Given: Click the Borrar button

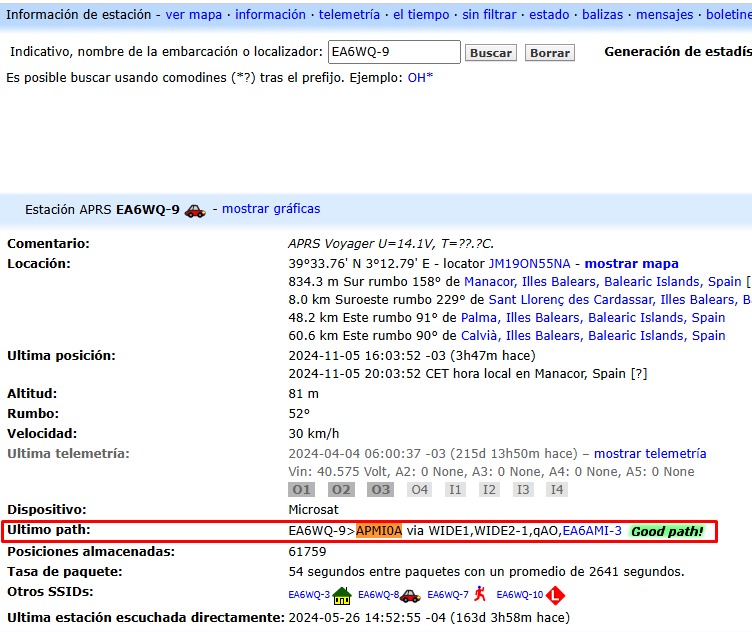Looking at the screenshot, I should coord(550,53).
